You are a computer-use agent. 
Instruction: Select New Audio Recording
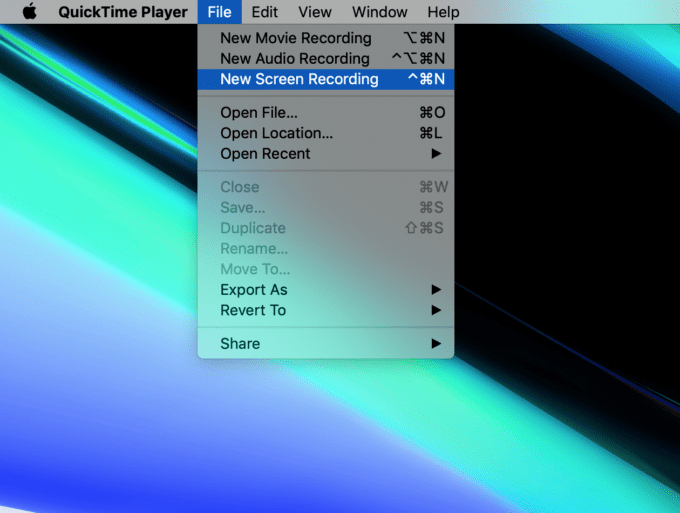tap(295, 59)
